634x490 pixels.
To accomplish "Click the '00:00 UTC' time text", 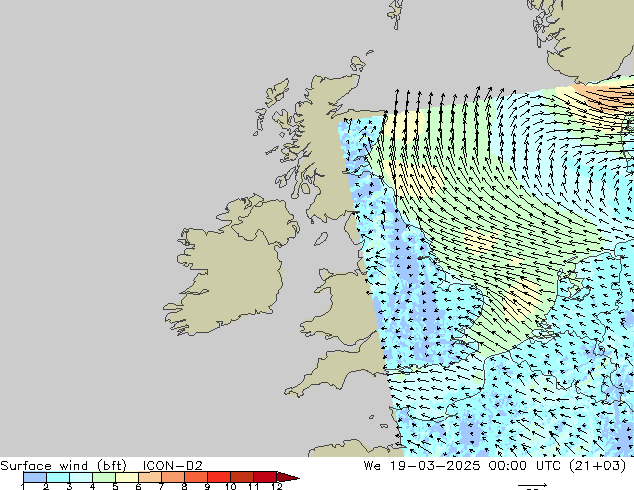I will (x=524, y=466).
